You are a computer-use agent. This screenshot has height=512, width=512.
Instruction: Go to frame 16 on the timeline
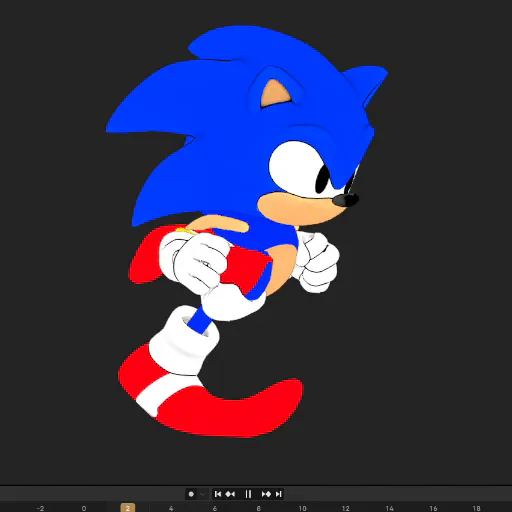tap(433, 508)
